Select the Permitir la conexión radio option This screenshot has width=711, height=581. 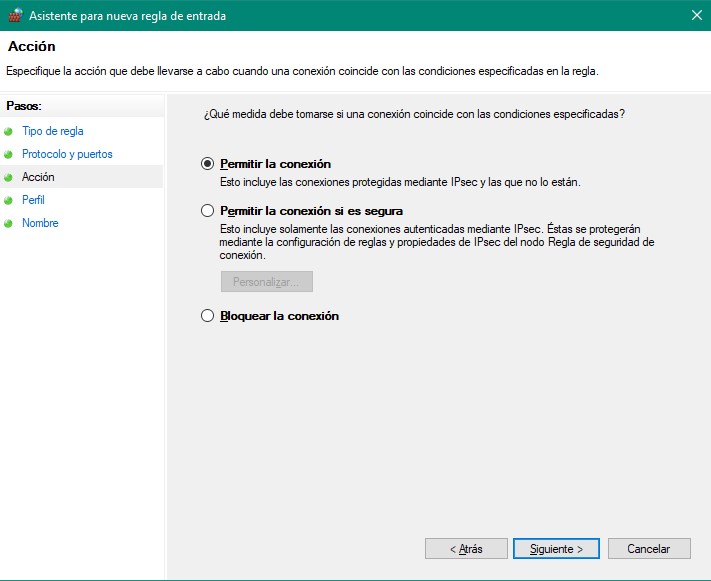tap(208, 164)
